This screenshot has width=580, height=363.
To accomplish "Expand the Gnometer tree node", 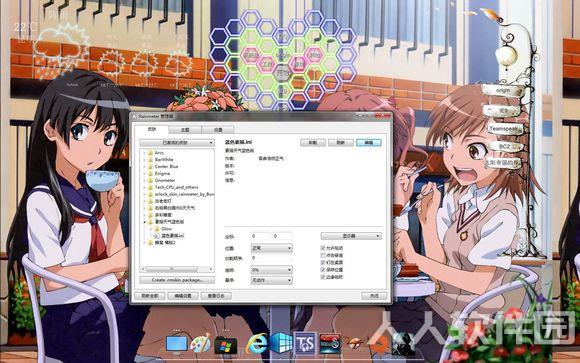I will point(144,180).
